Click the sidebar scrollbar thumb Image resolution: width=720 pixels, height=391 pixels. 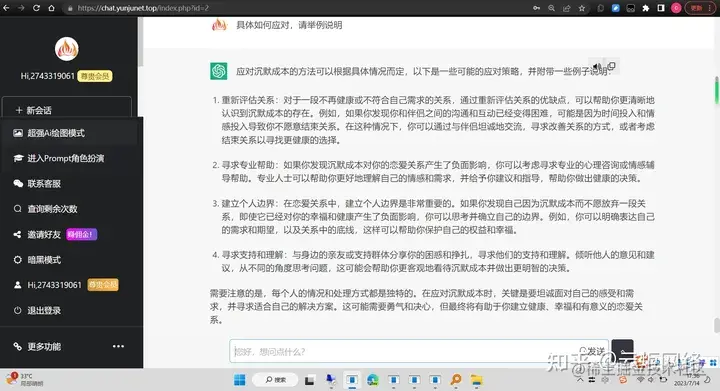point(141,41)
